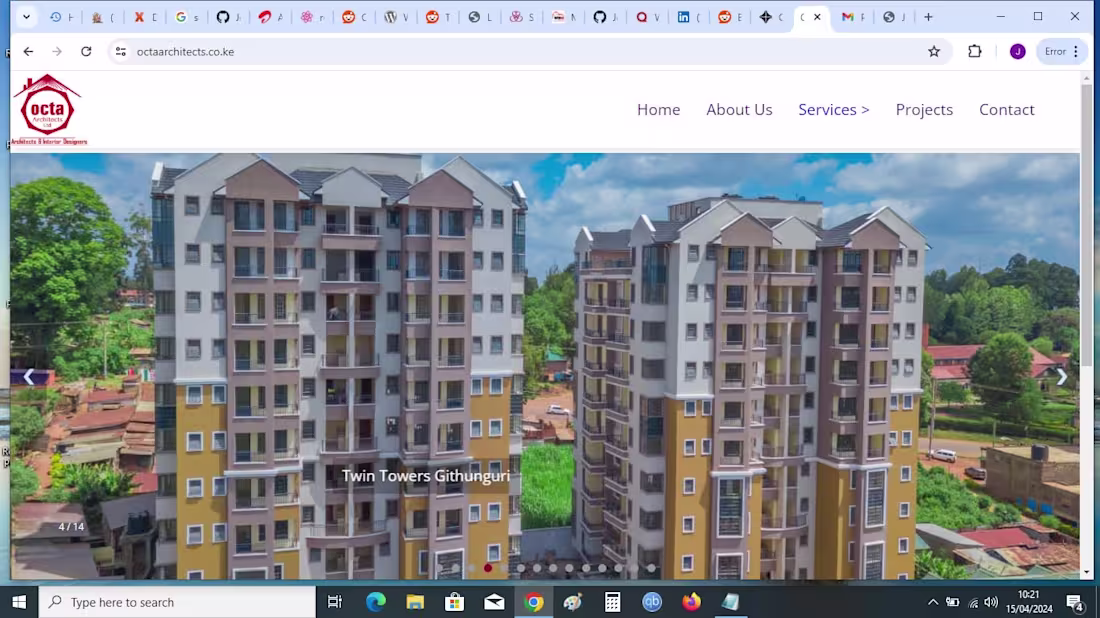Open the taskbar clock showing 10:21
Screen dimensions: 1100x618
pos(1029,602)
